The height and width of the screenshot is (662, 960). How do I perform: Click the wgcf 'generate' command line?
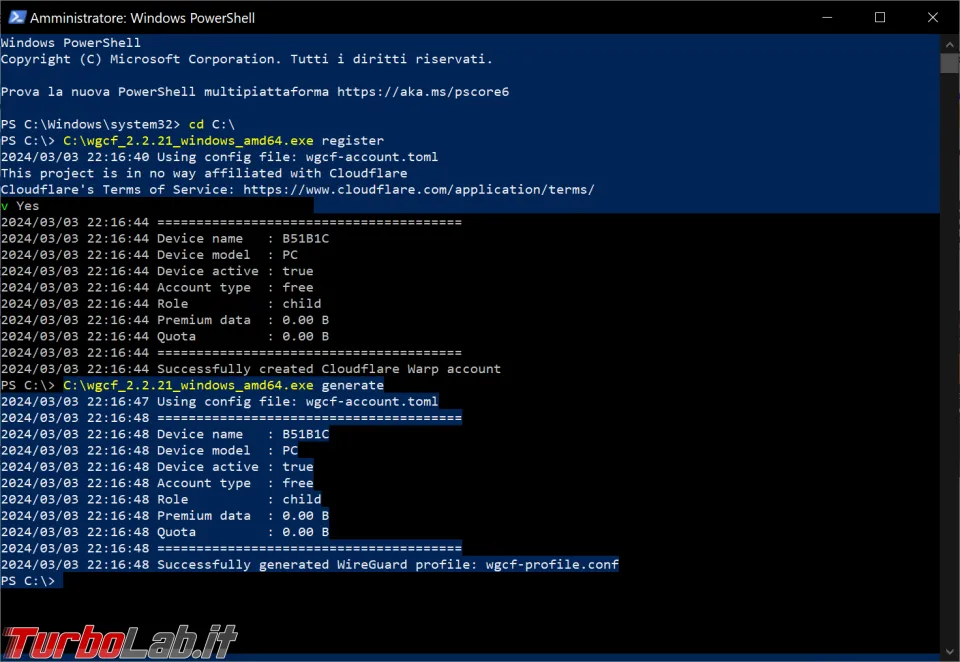click(193, 385)
